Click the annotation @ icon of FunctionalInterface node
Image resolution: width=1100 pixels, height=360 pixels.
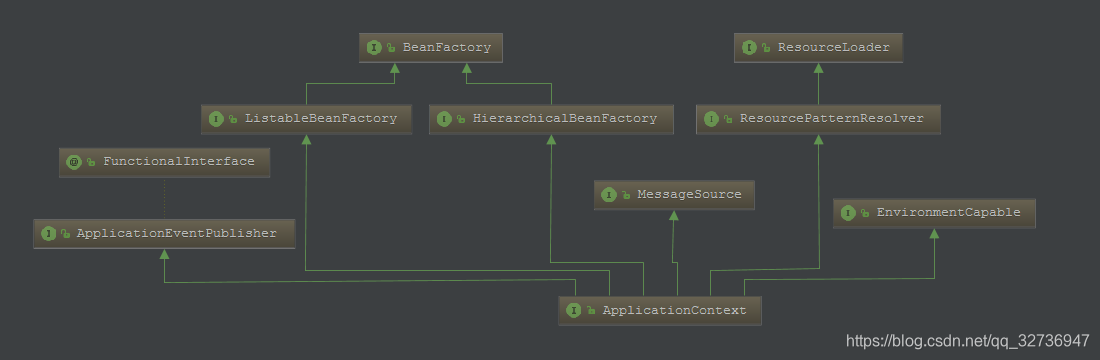(74, 162)
